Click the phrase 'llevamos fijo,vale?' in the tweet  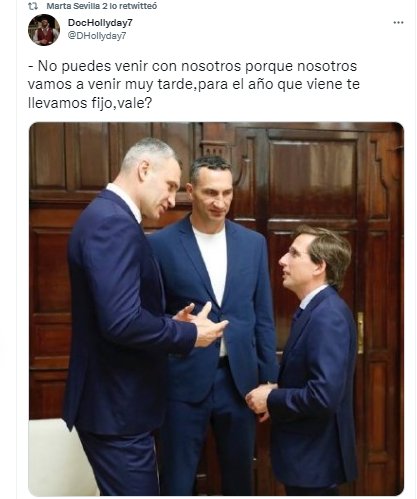[x=90, y=103]
